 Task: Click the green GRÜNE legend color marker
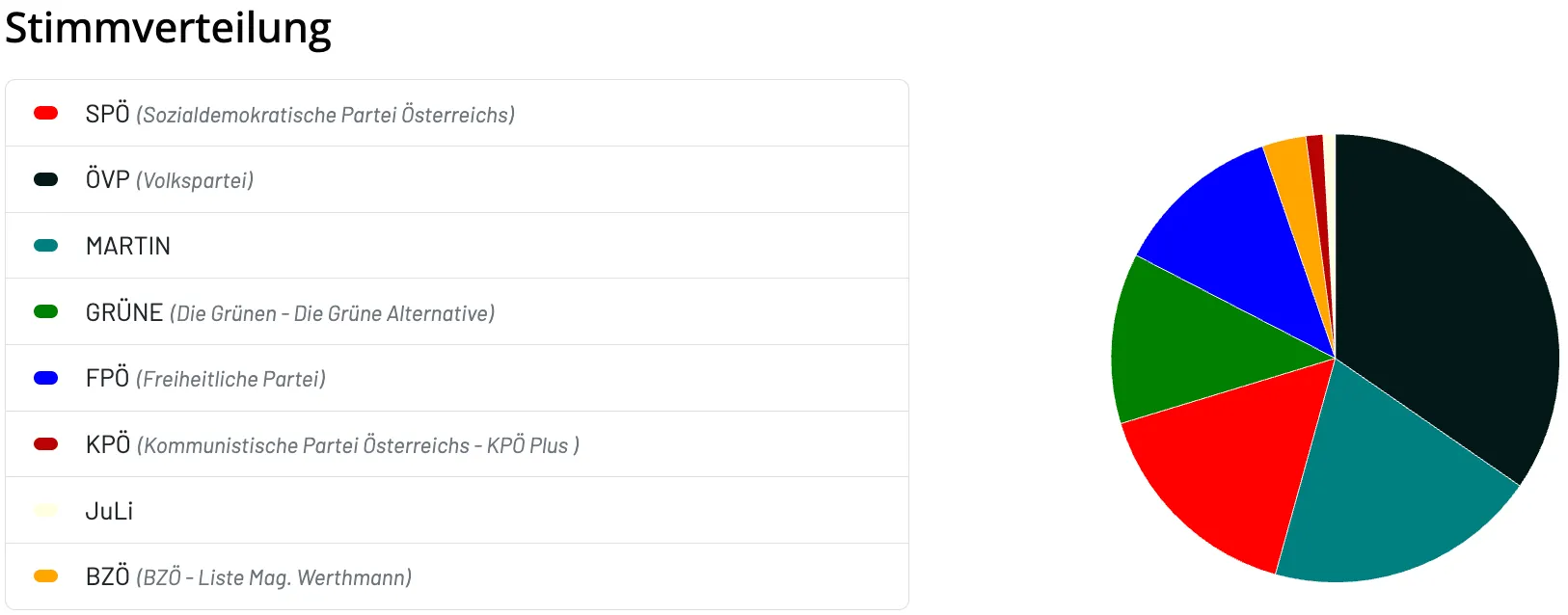pyautogui.click(x=45, y=311)
